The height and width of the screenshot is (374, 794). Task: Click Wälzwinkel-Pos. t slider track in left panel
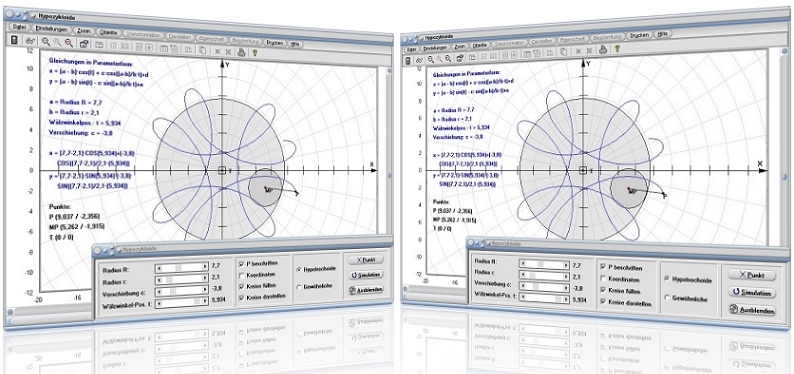[182, 303]
